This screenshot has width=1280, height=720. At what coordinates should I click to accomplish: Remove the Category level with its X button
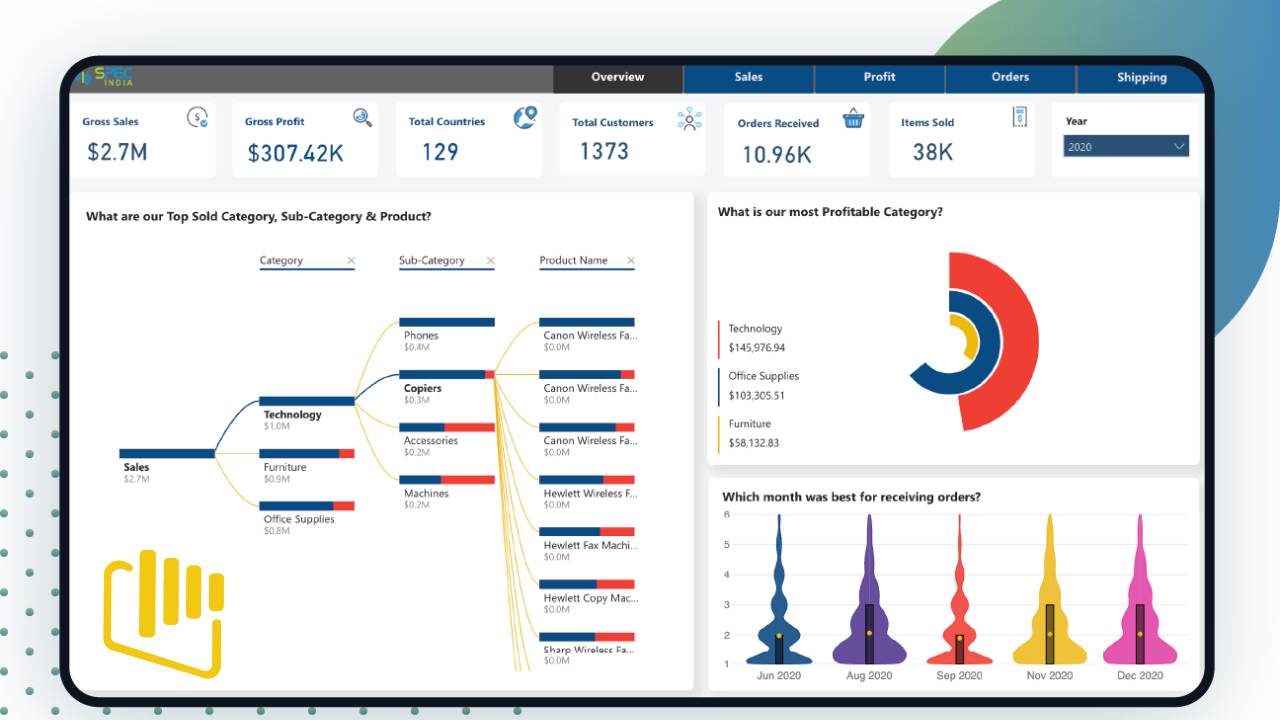(352, 260)
